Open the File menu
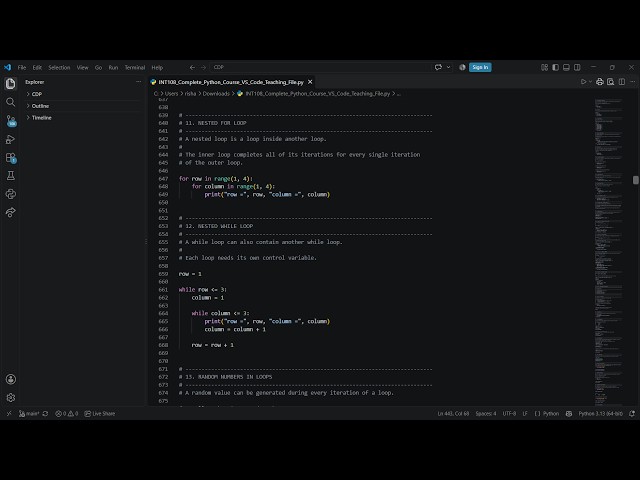This screenshot has width=640, height=480. (22, 67)
